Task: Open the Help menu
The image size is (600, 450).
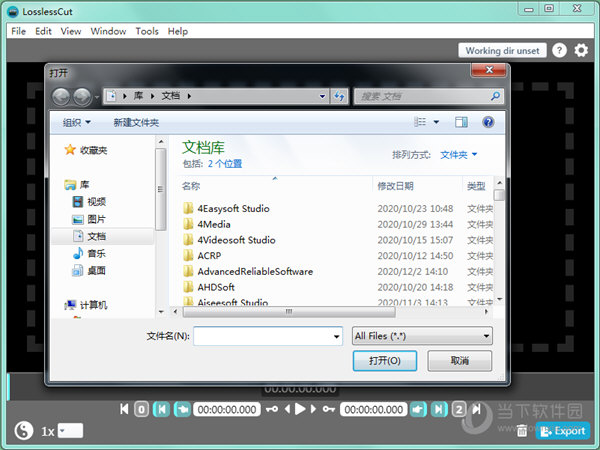Action: 178,31
